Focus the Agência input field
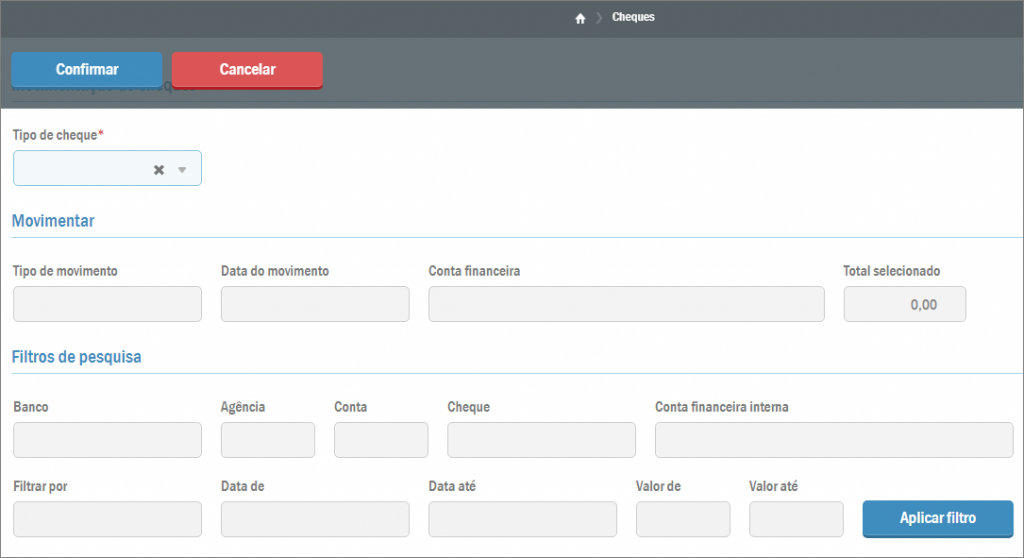1024x558 pixels. [267, 440]
